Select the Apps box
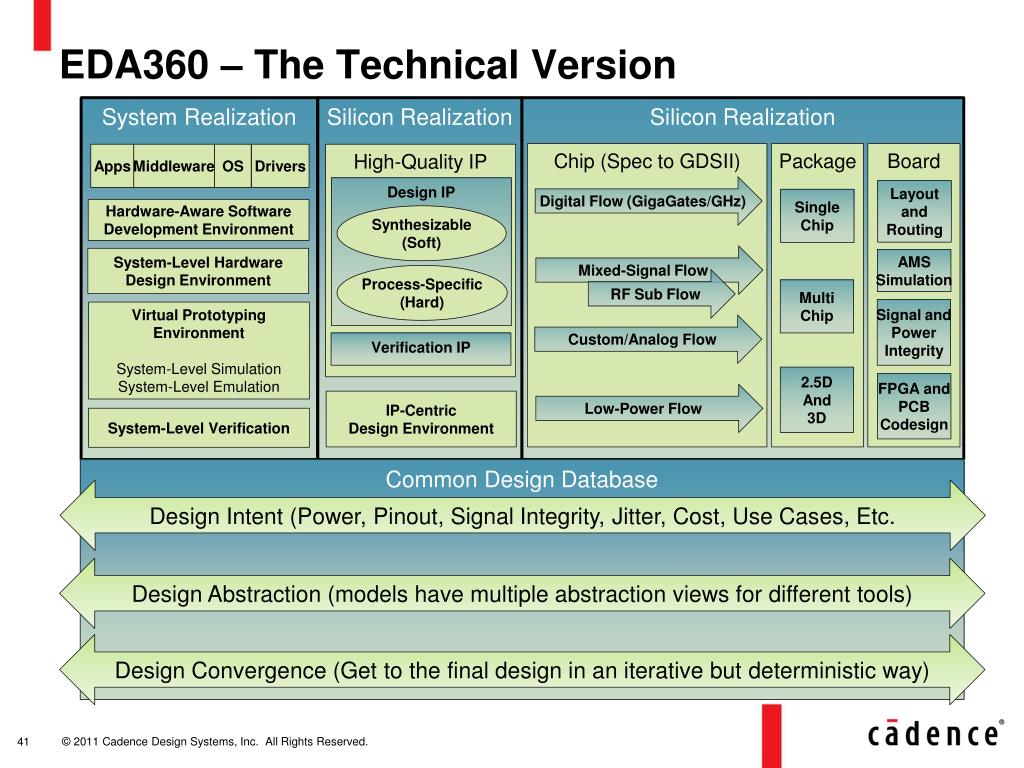This screenshot has height=768, width=1024. pyautogui.click(x=112, y=166)
